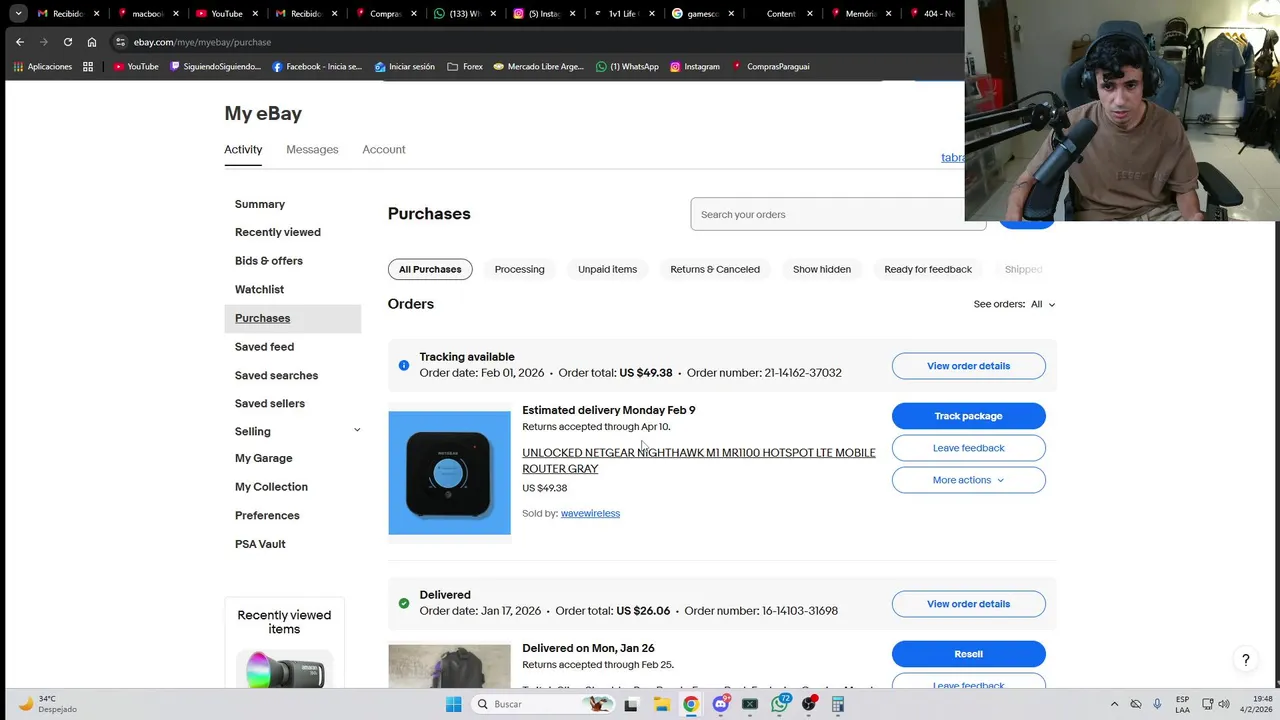
Task: Select the Returns & Canceled filter chip
Action: click(715, 269)
